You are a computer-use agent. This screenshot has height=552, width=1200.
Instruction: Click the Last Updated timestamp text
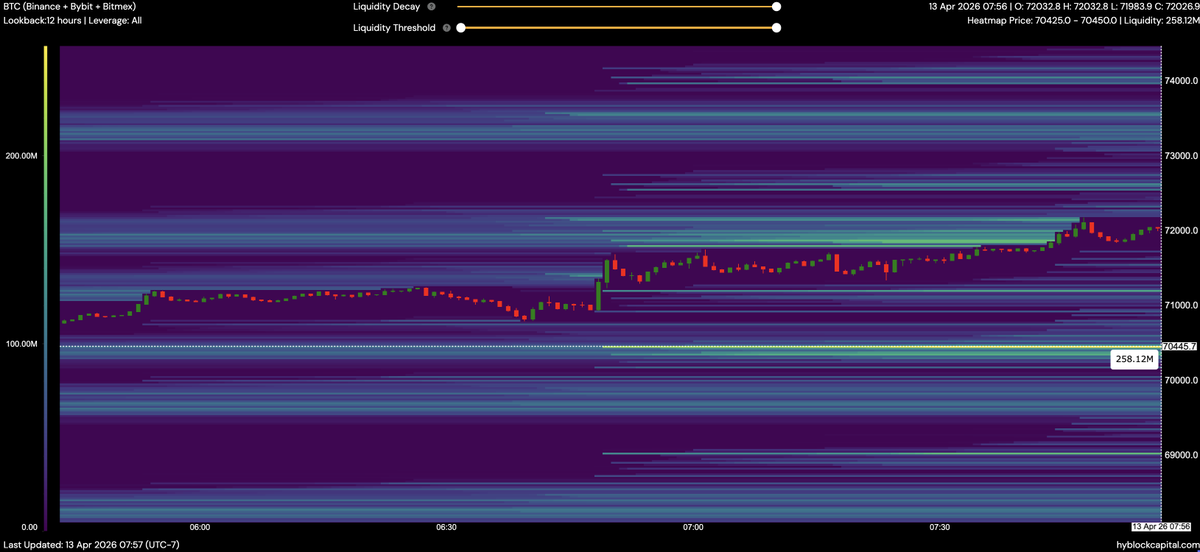[x=91, y=543]
